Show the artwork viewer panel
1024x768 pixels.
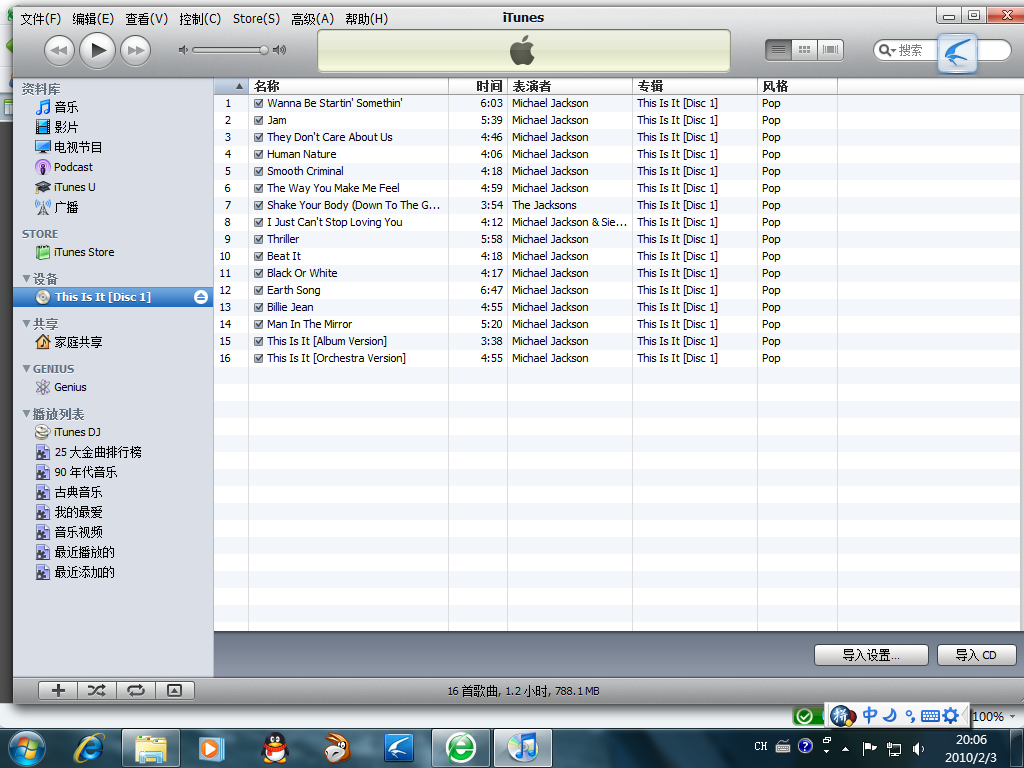click(174, 690)
